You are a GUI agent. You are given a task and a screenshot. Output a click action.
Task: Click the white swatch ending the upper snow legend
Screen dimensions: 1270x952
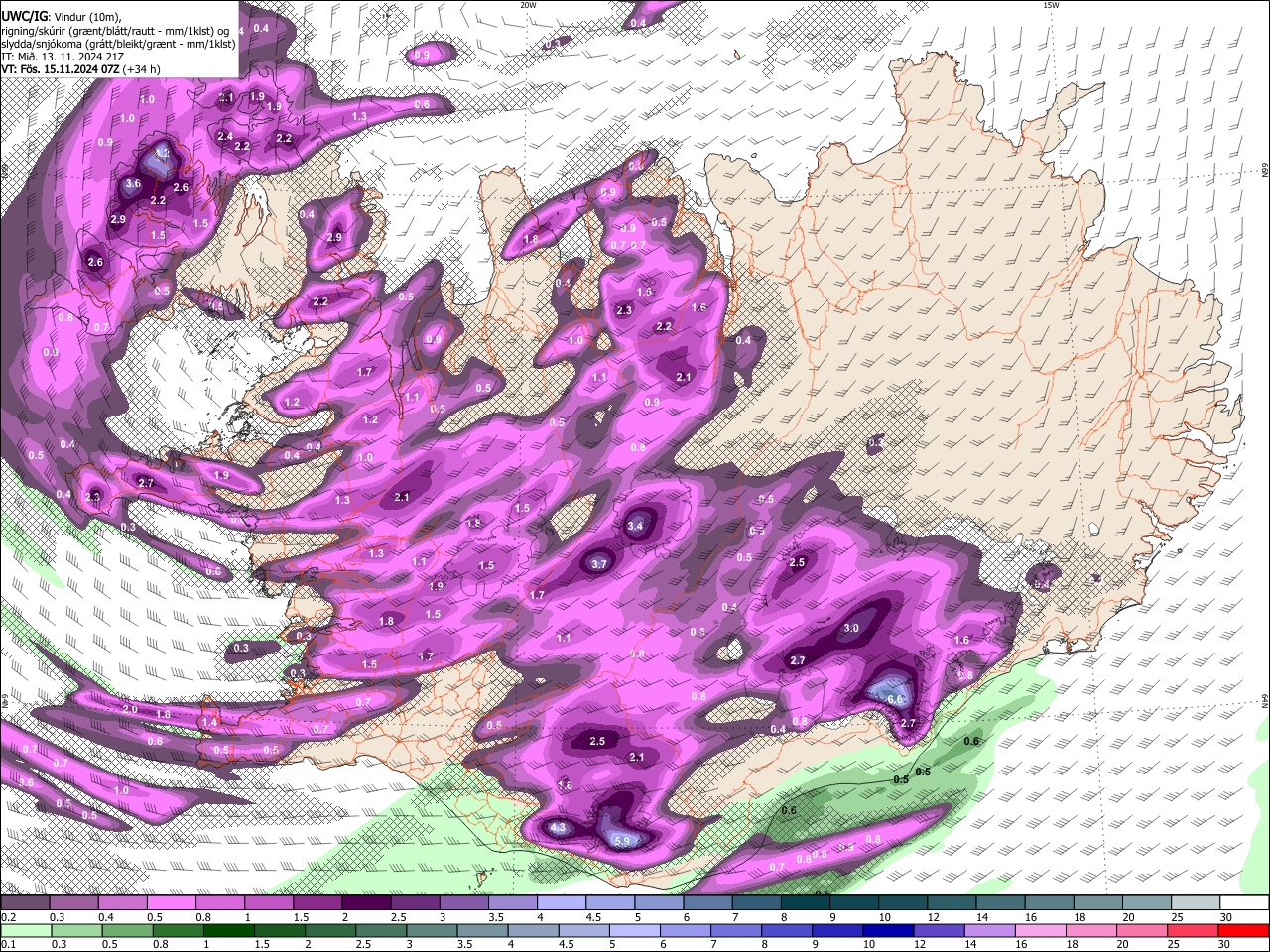coord(1244,903)
